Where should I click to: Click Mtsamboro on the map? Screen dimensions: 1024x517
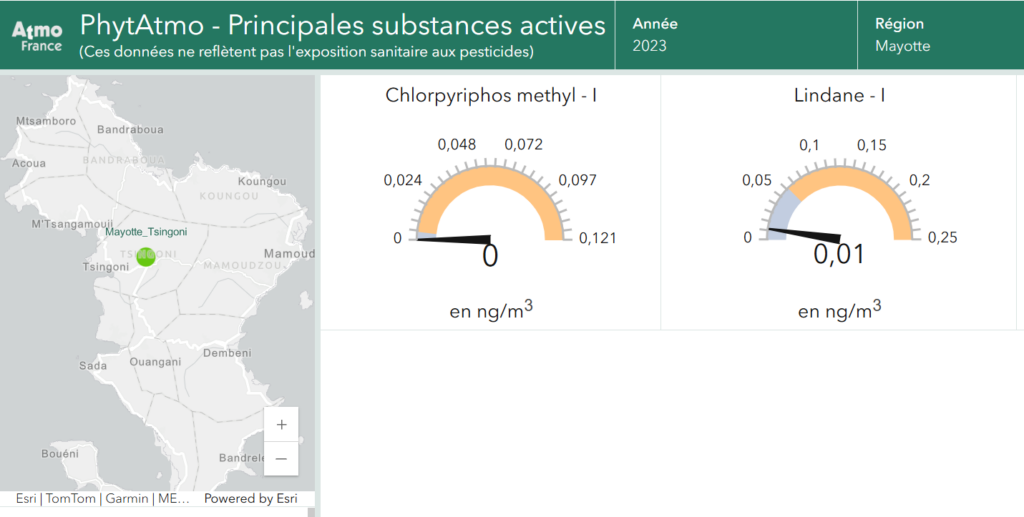(46, 121)
